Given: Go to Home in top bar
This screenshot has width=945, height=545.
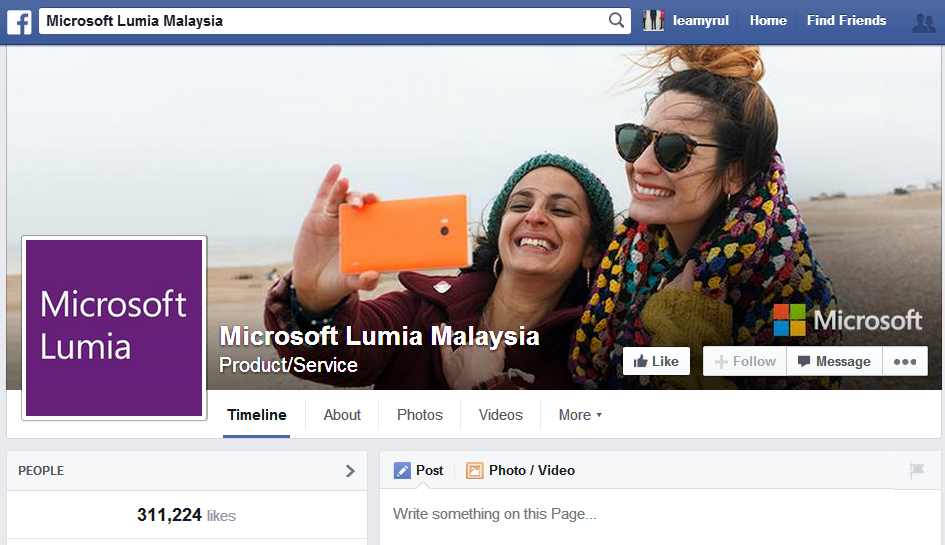Looking at the screenshot, I should point(767,21).
